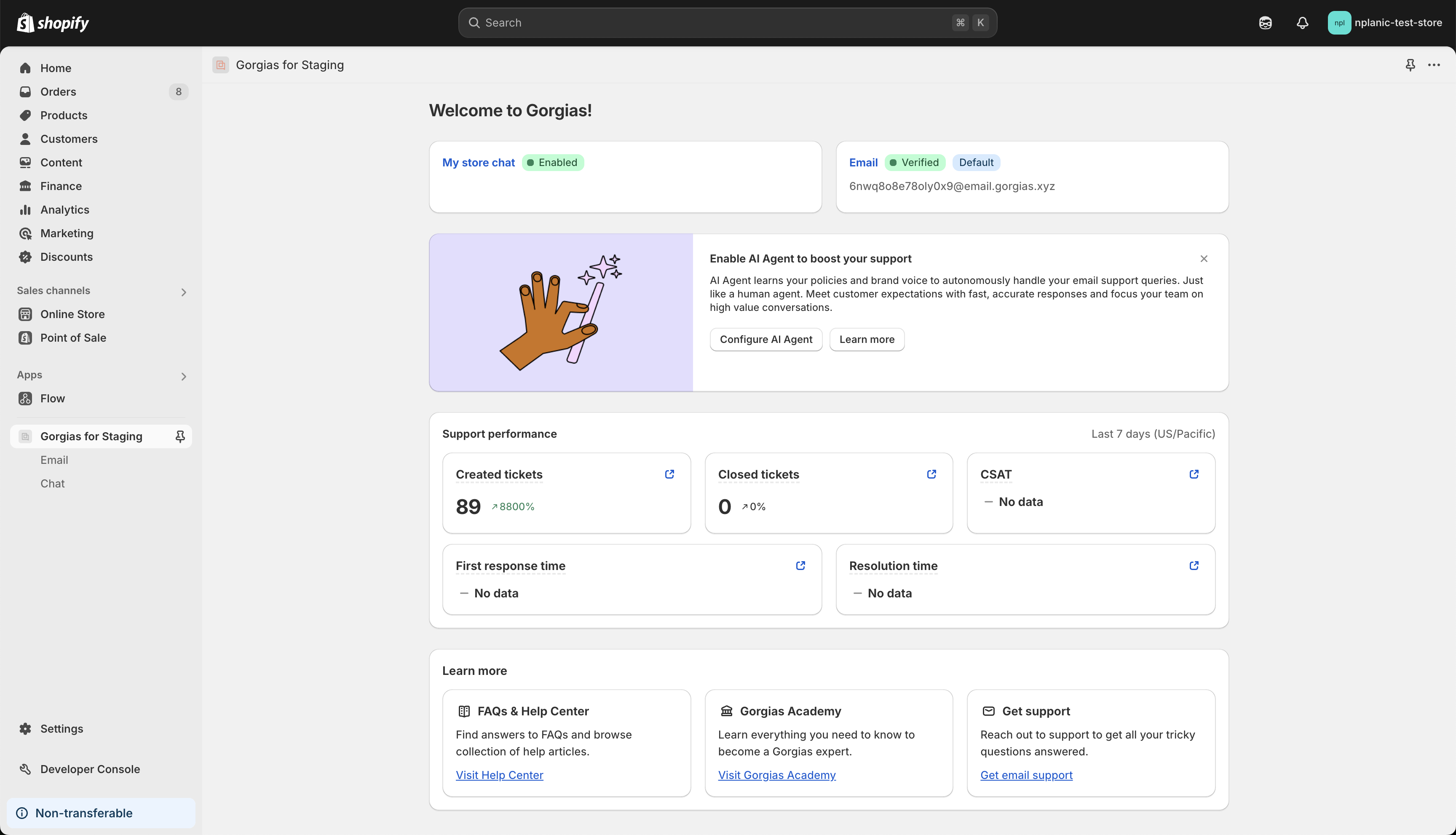The image size is (1456, 835).
Task: Click the Gorgias app icon in the page header
Action: point(221,65)
